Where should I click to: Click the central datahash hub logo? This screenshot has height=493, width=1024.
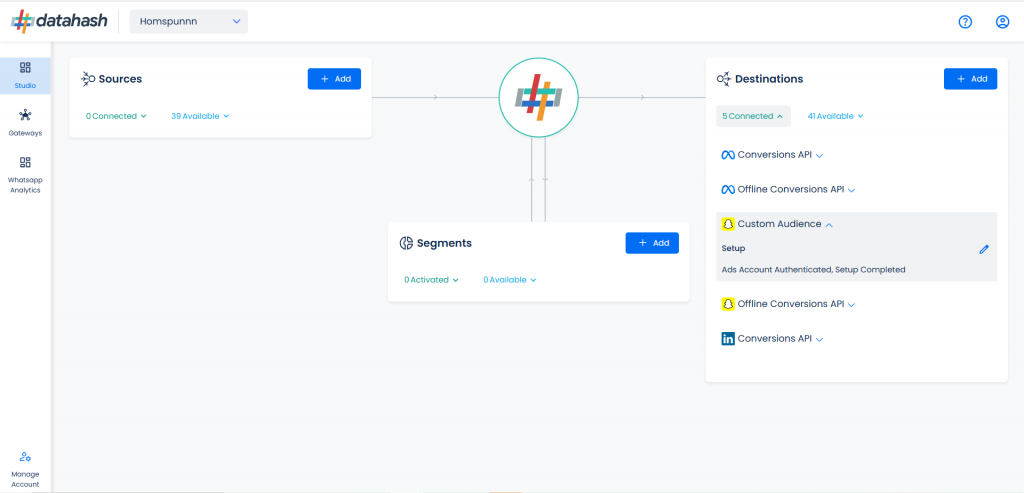(538, 97)
